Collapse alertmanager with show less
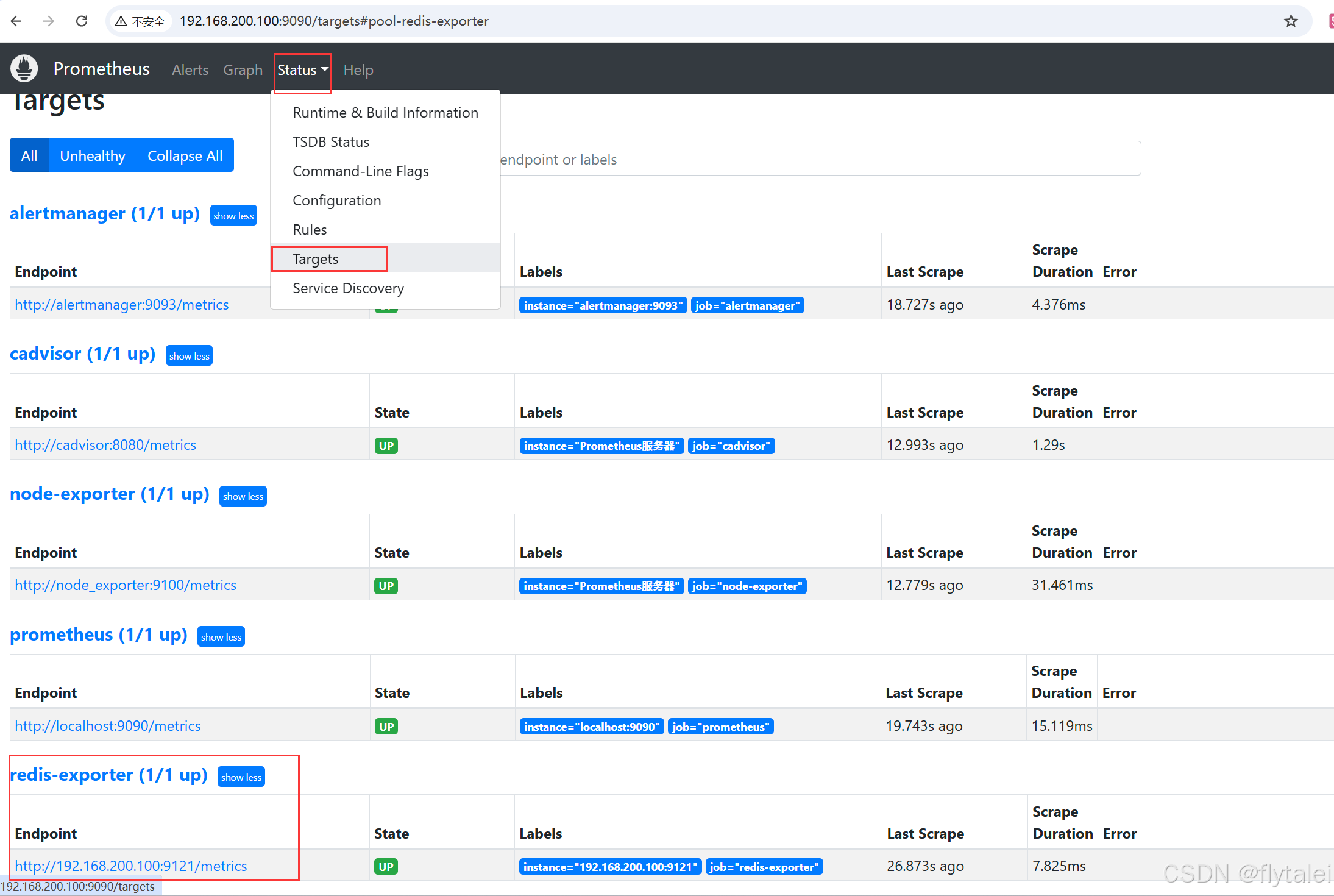The width and height of the screenshot is (1334, 896). (233, 216)
